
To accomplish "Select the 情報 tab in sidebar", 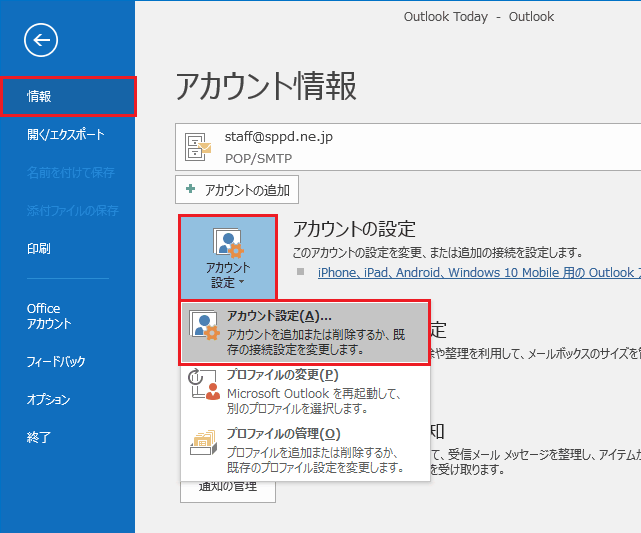I will [x=67, y=97].
